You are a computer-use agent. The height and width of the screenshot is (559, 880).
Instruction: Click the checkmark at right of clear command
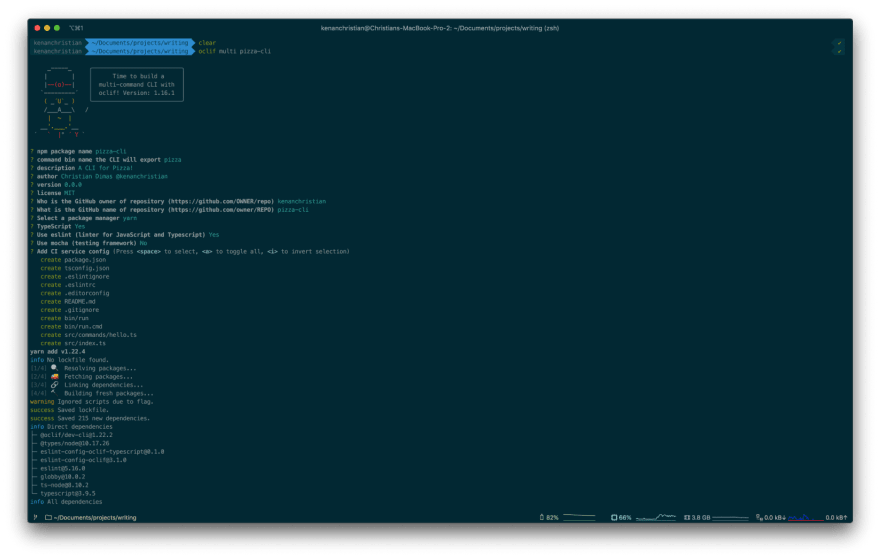tap(840, 43)
